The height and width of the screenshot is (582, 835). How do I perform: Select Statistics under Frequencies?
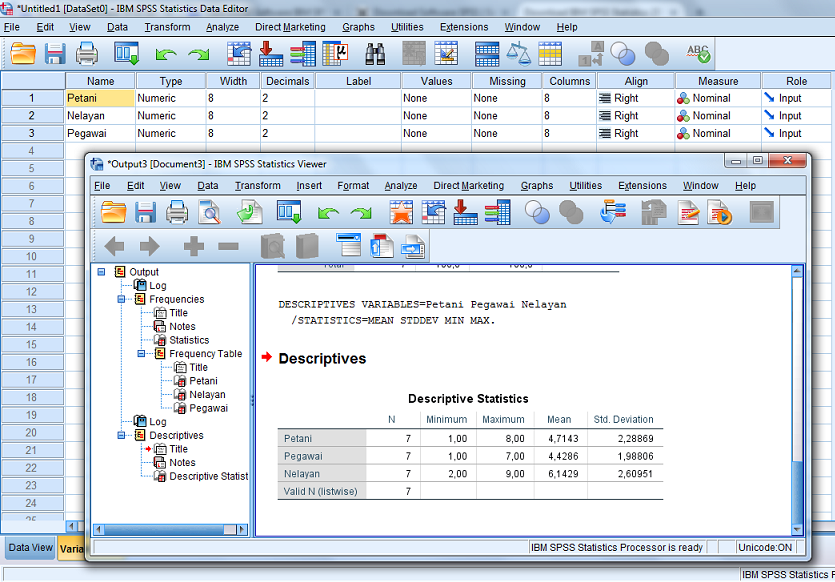pos(189,340)
